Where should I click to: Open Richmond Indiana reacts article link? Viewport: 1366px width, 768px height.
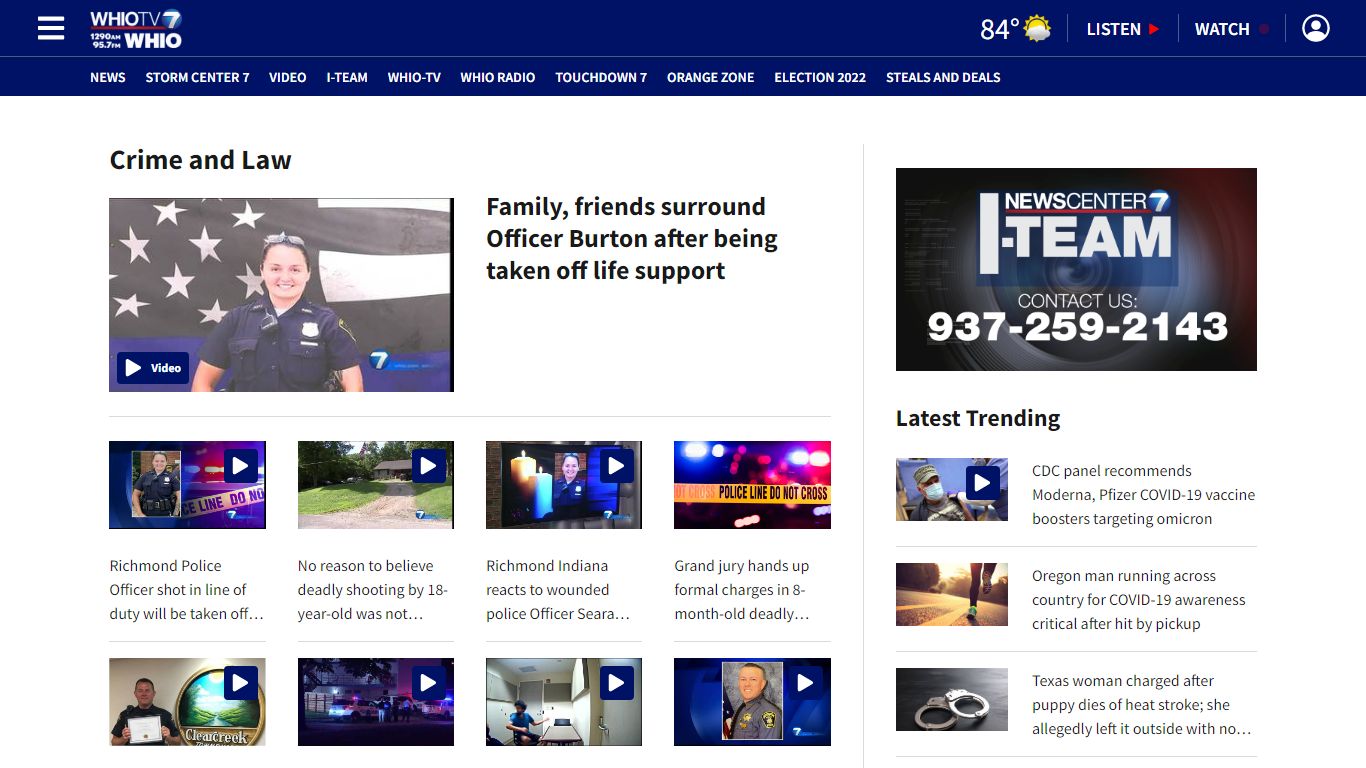tap(563, 590)
